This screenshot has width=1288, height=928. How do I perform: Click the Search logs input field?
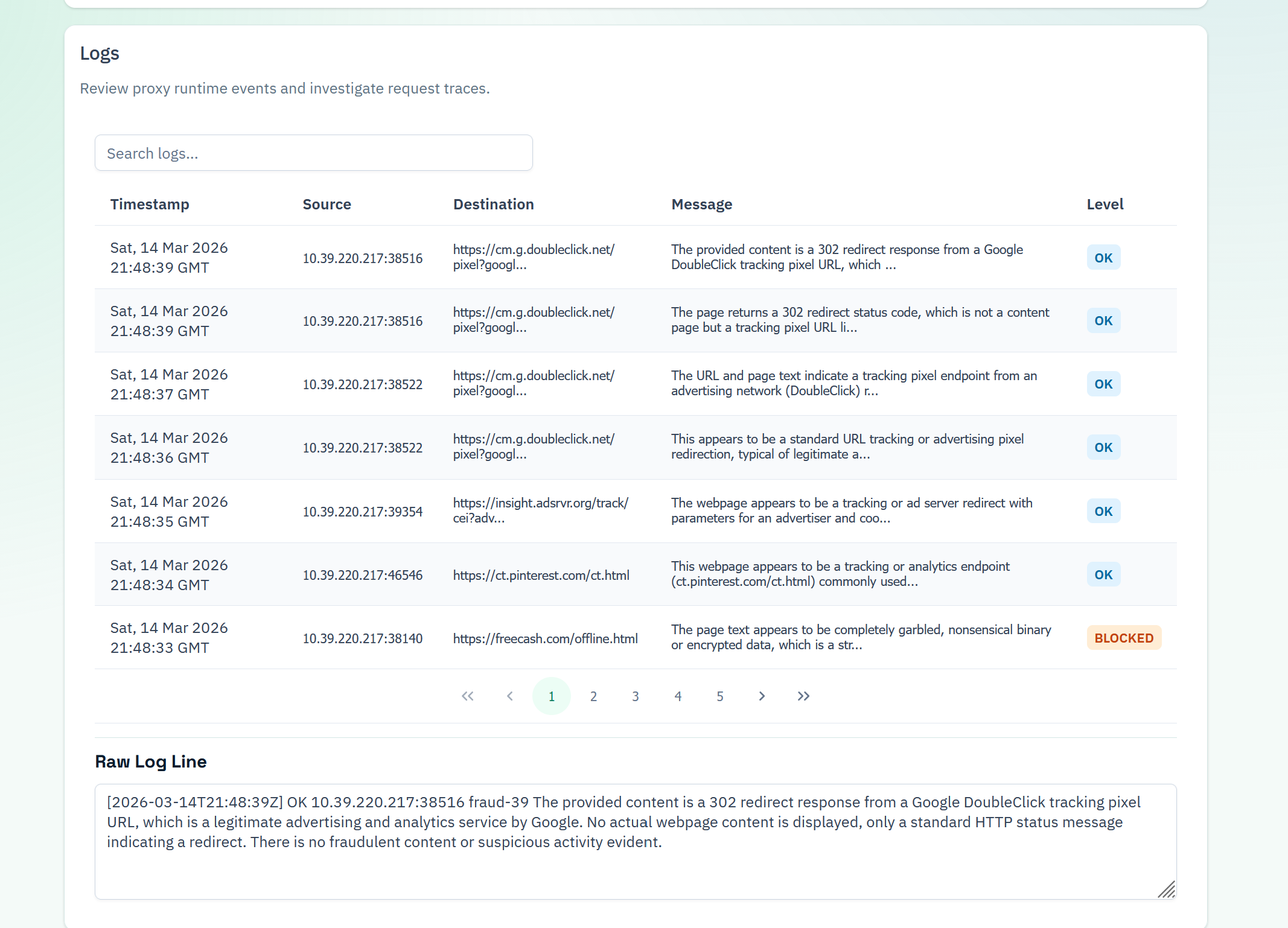coord(313,153)
